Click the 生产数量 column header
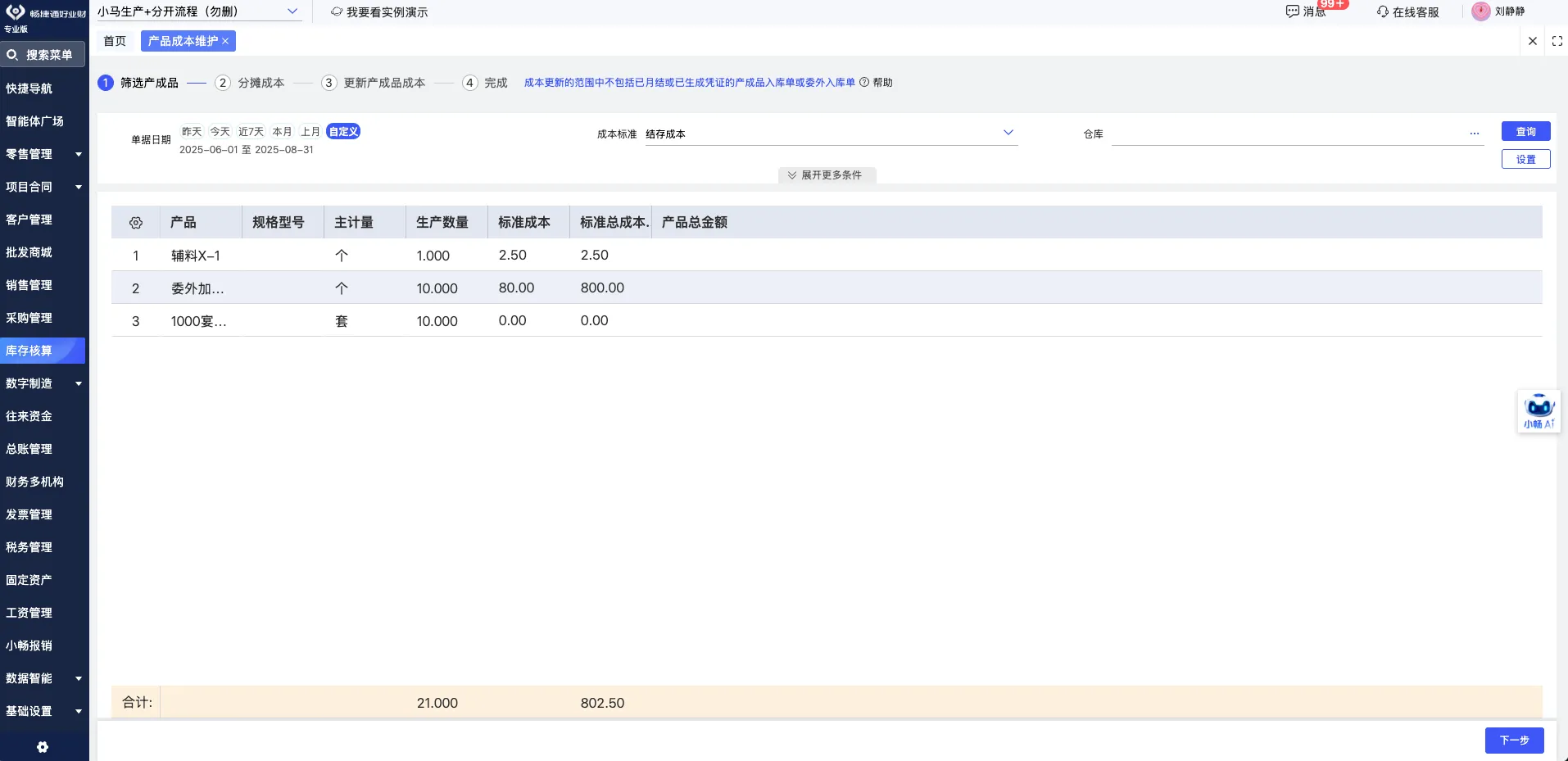Image resolution: width=1568 pixels, height=761 pixels. pos(446,222)
